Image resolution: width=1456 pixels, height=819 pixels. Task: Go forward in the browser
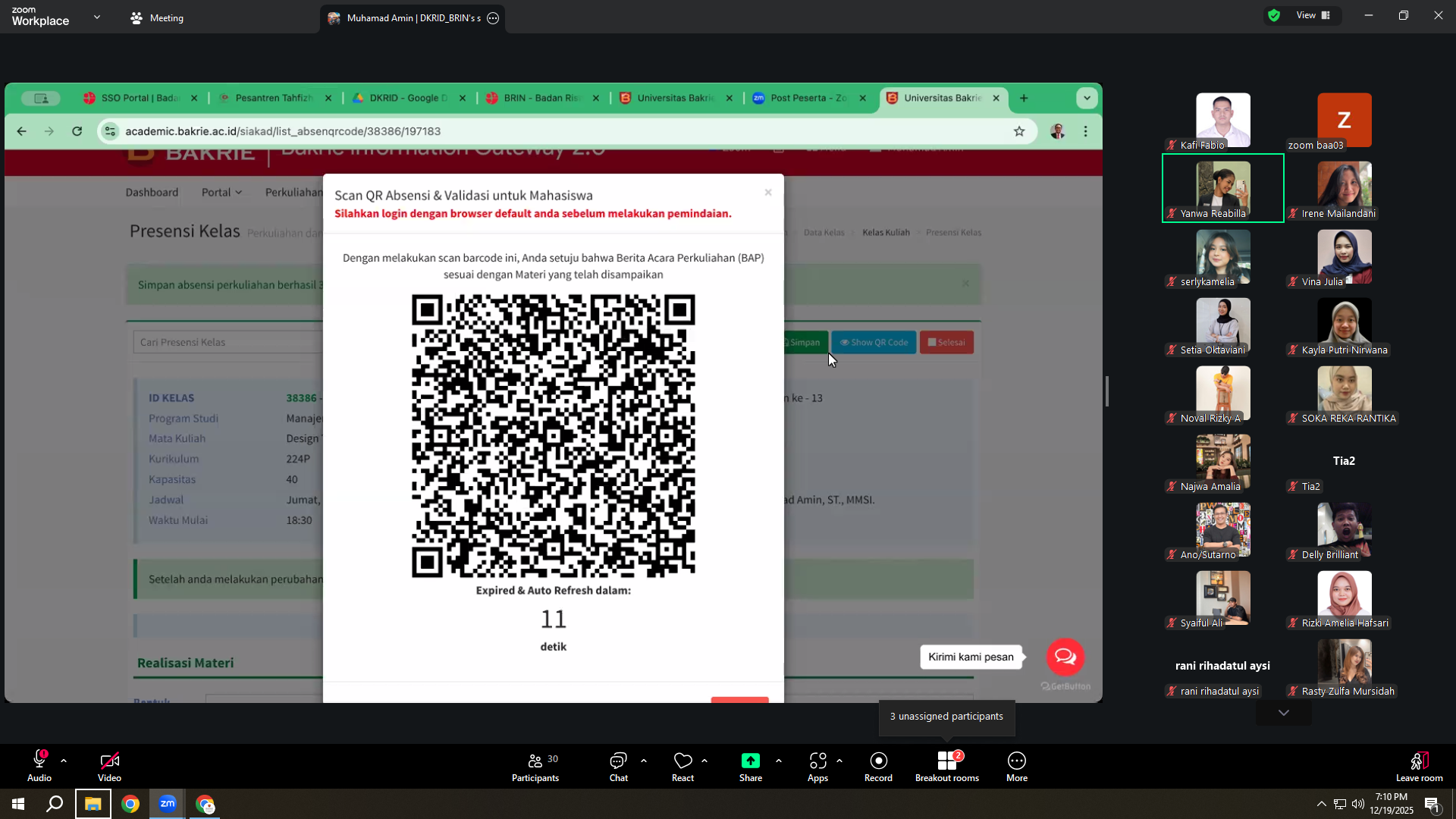pyautogui.click(x=49, y=131)
